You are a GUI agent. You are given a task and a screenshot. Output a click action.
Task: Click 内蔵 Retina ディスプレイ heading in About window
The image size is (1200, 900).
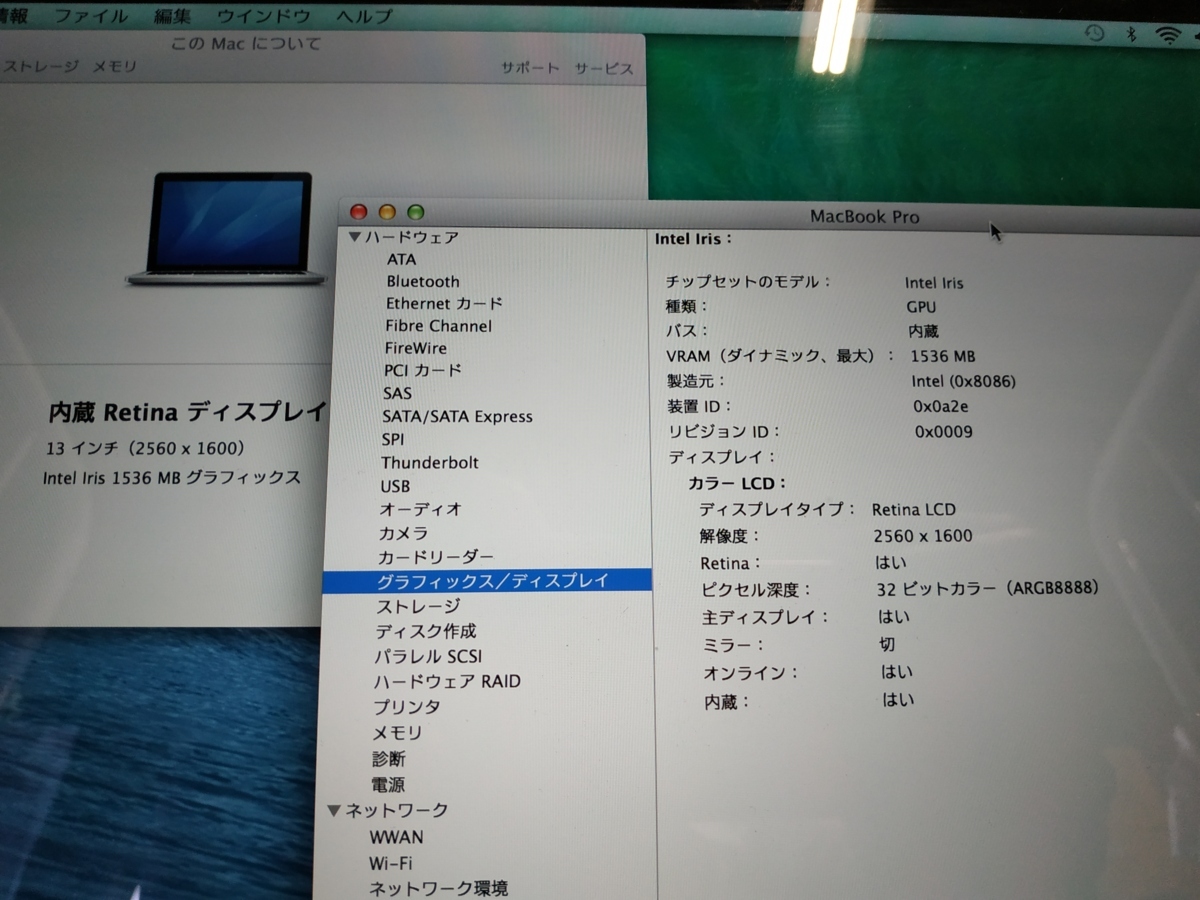point(188,412)
